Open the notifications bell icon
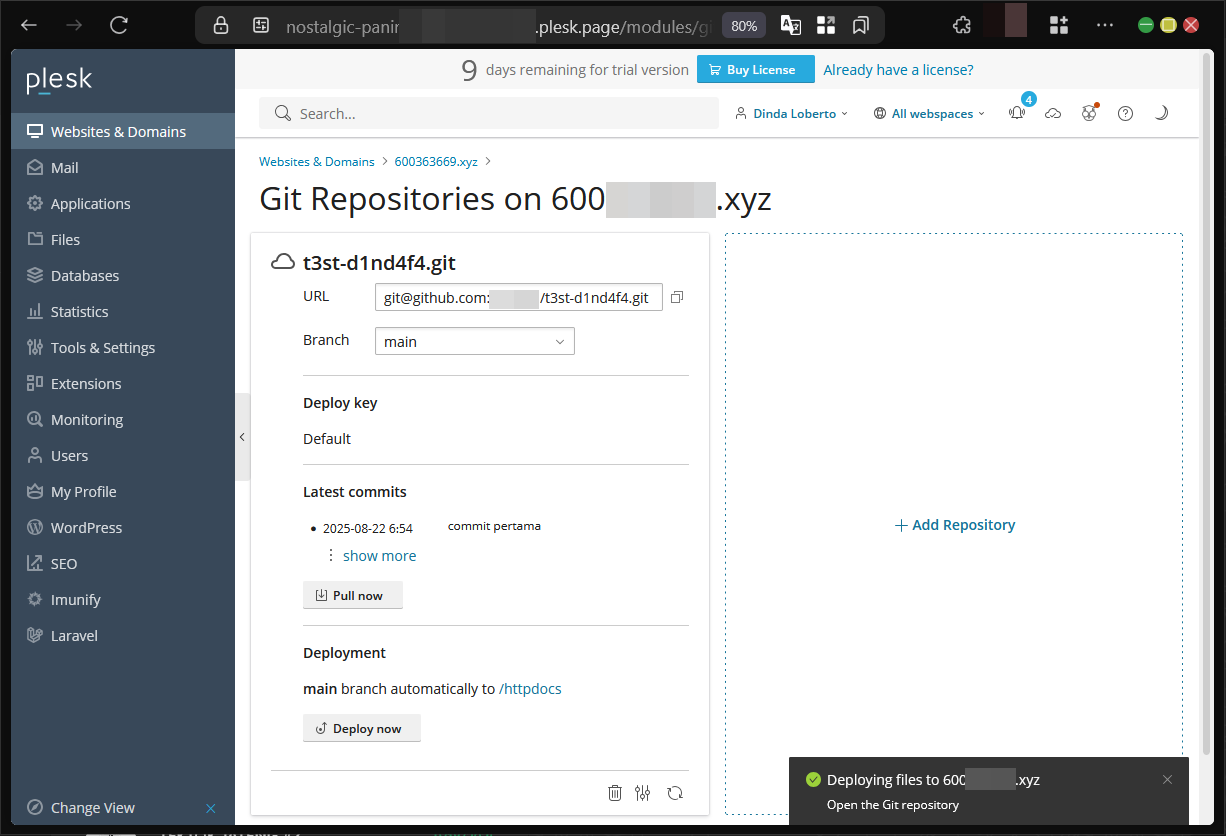The height and width of the screenshot is (836, 1226). (1017, 114)
